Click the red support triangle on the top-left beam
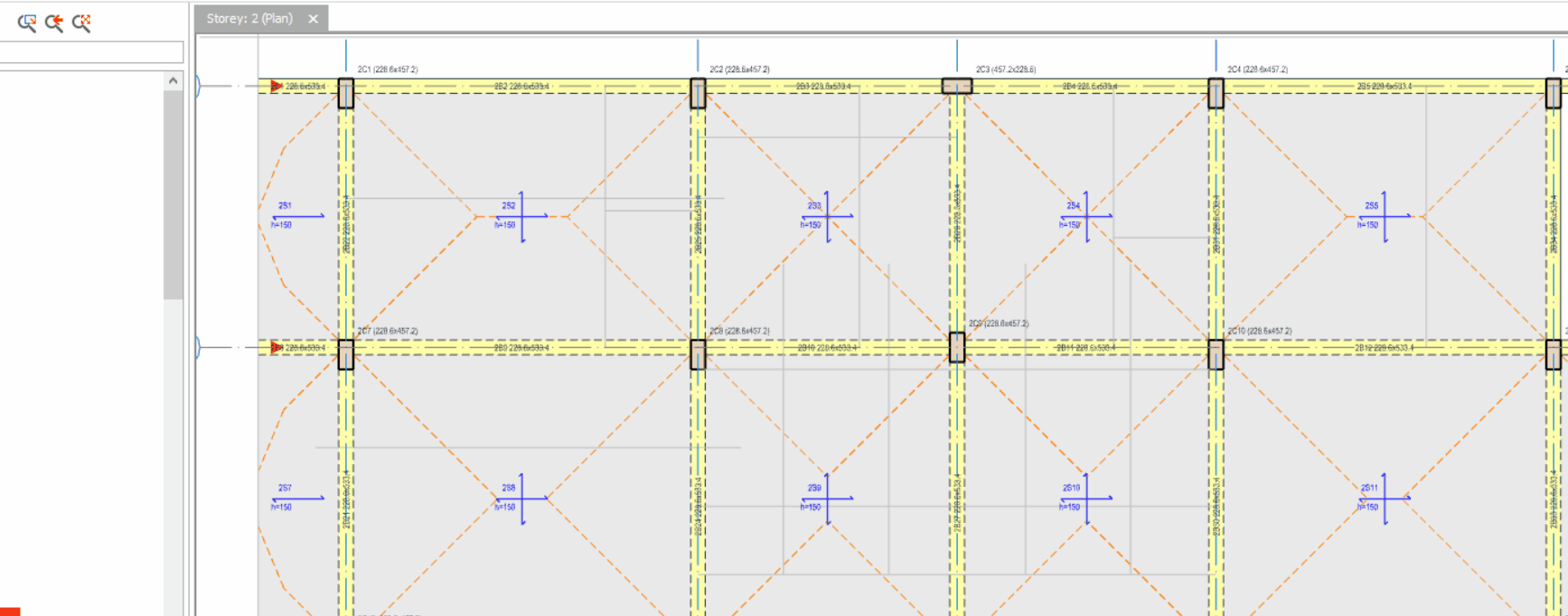Viewport: 1568px width, 616px height. [276, 87]
